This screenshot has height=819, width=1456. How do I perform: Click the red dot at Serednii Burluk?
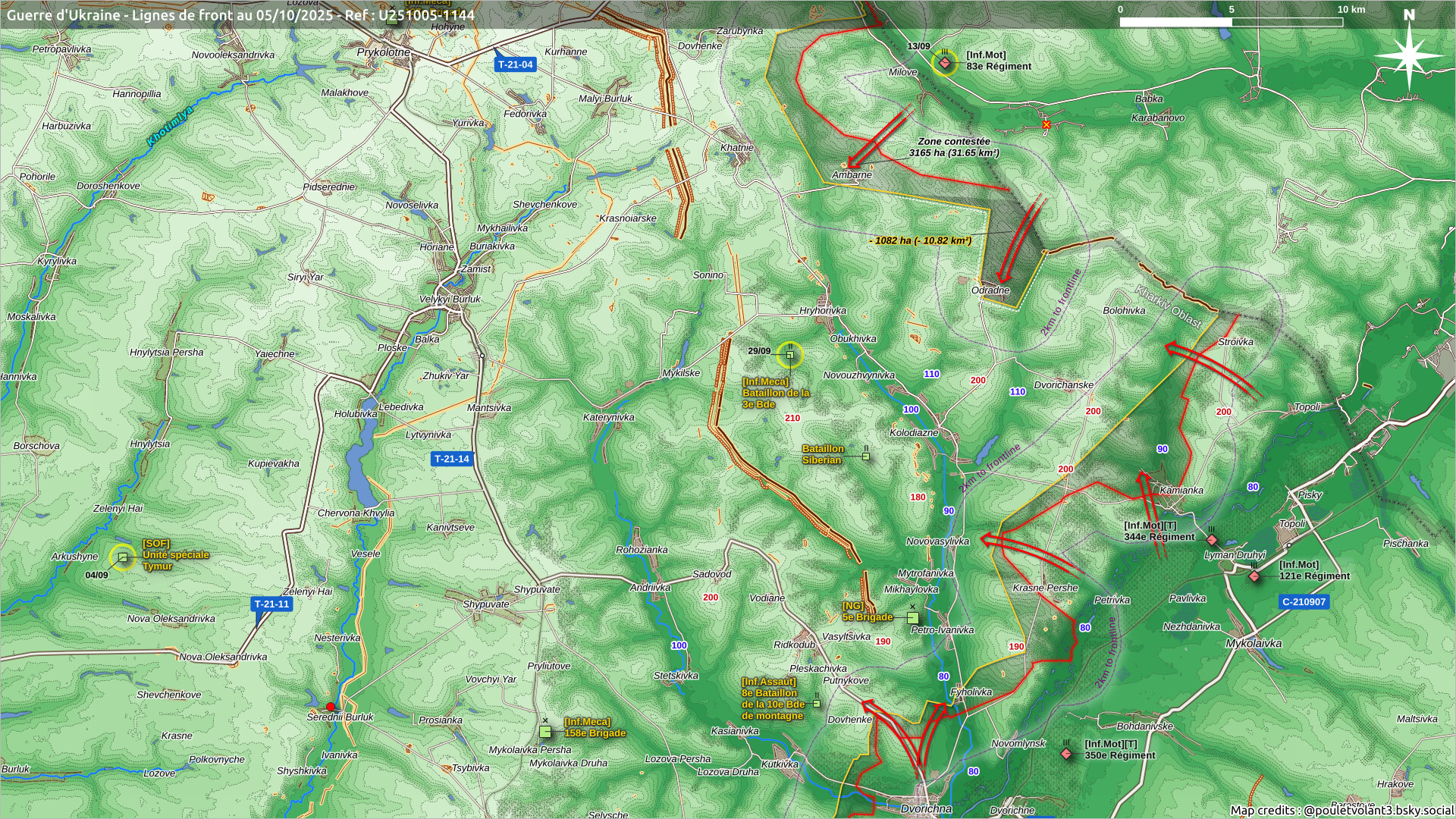point(330,707)
